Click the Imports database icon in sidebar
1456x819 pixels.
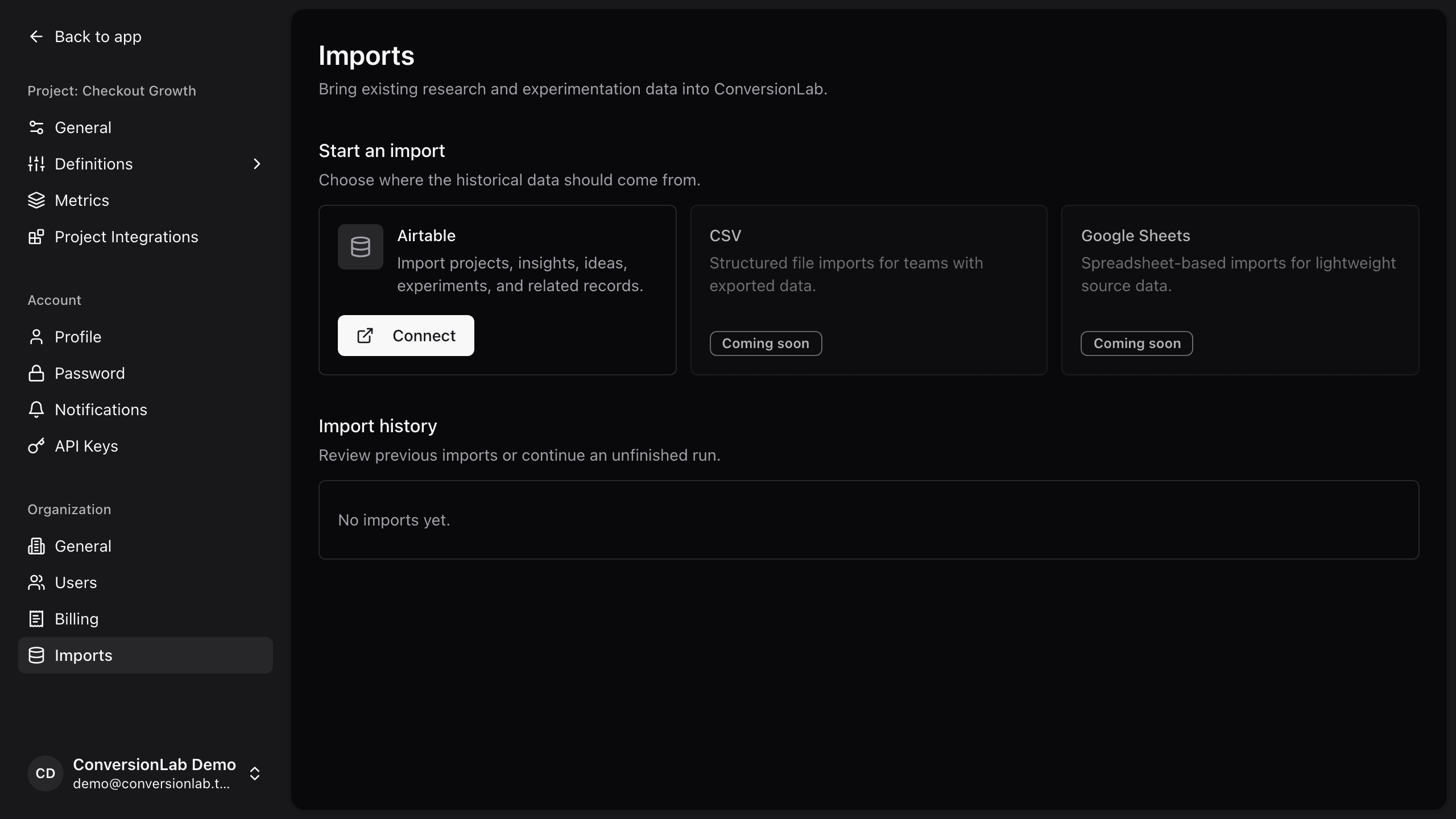click(x=36, y=655)
